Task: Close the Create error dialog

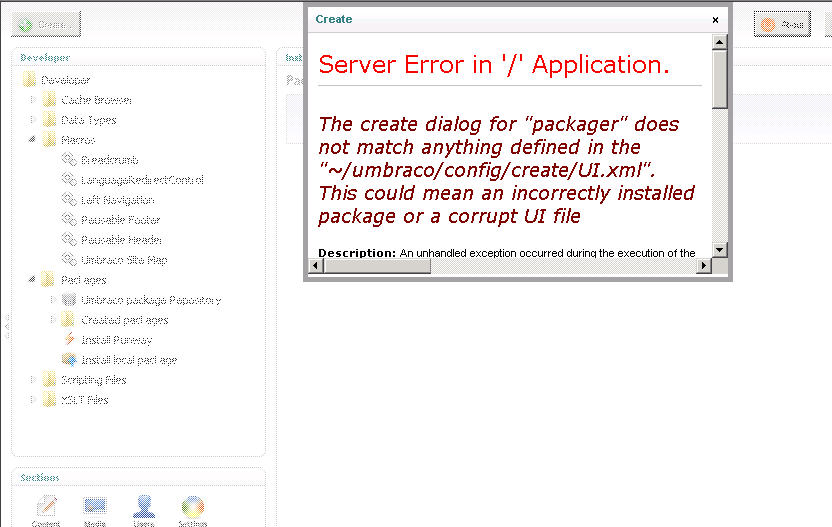Action: pyautogui.click(x=715, y=20)
